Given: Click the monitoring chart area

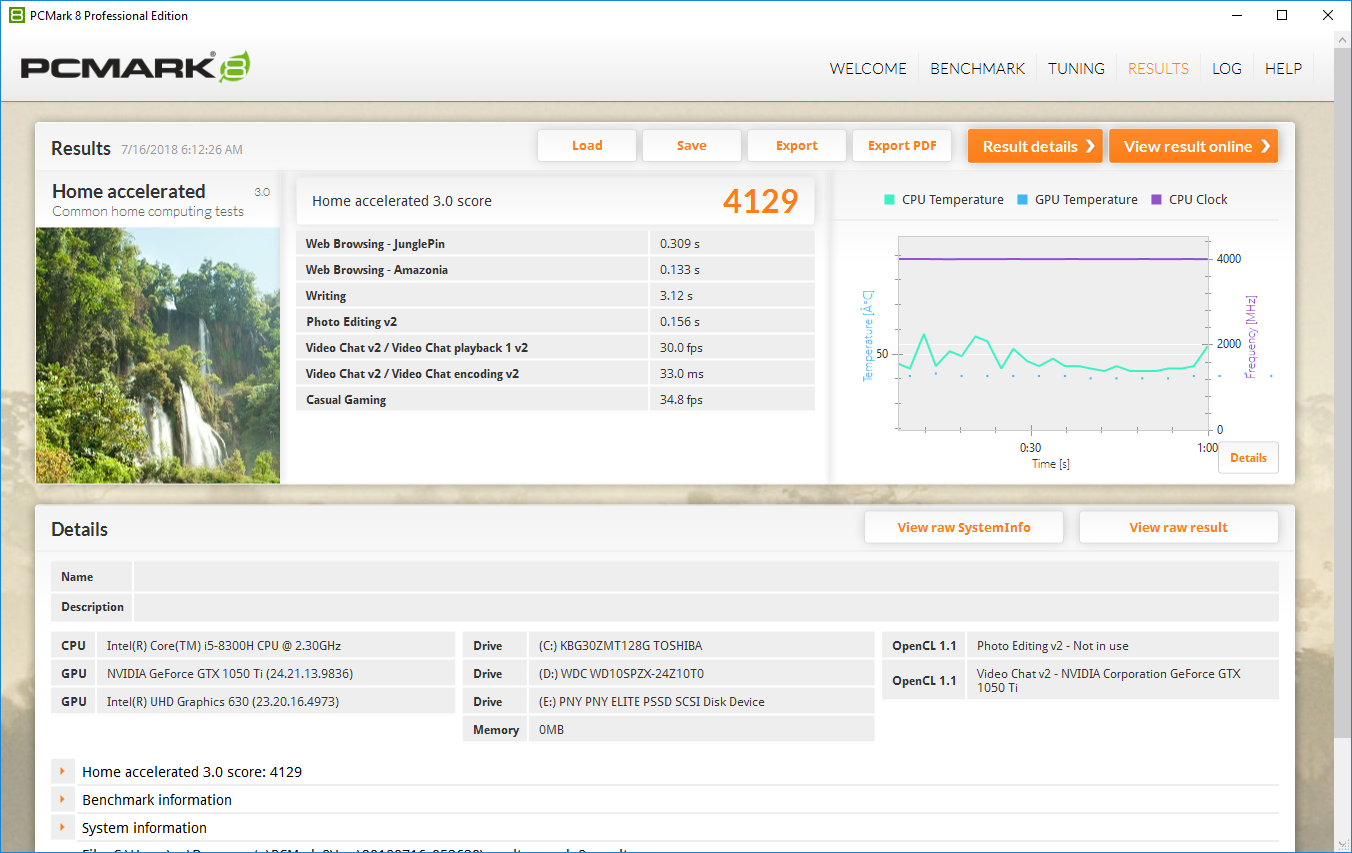Looking at the screenshot, I should (x=1053, y=334).
